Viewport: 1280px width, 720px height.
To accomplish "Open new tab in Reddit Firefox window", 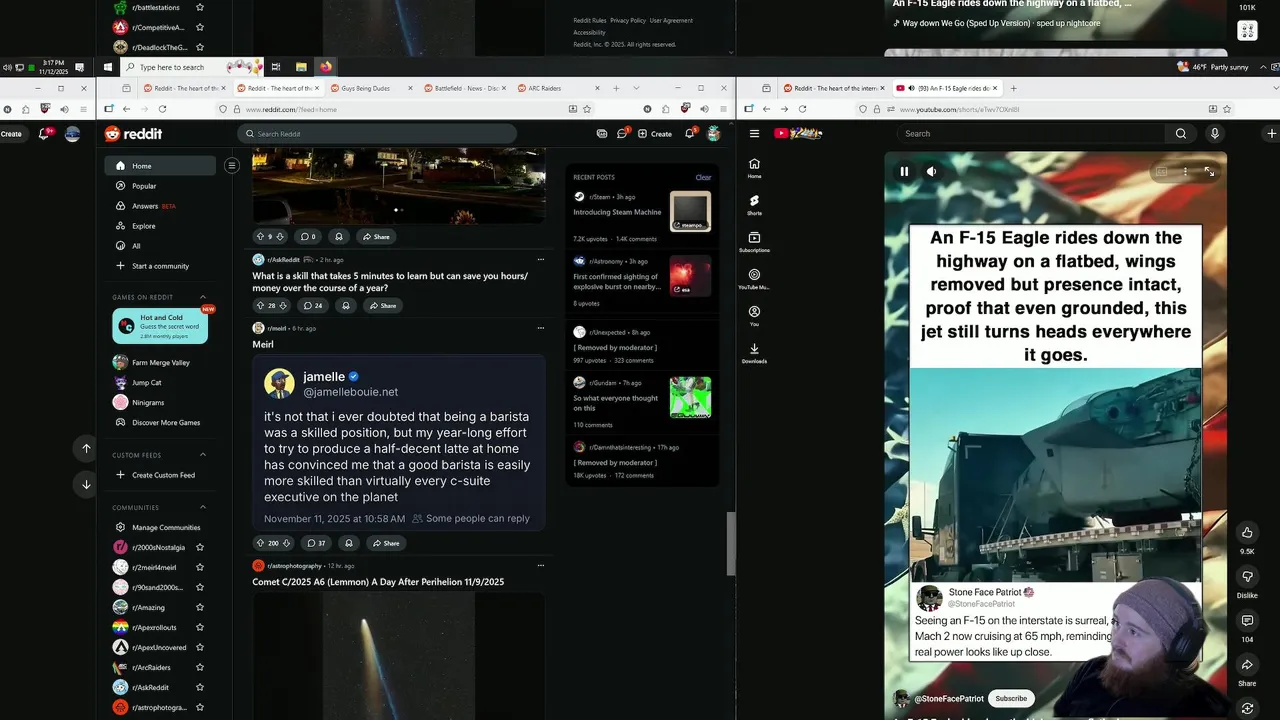I will 616,88.
